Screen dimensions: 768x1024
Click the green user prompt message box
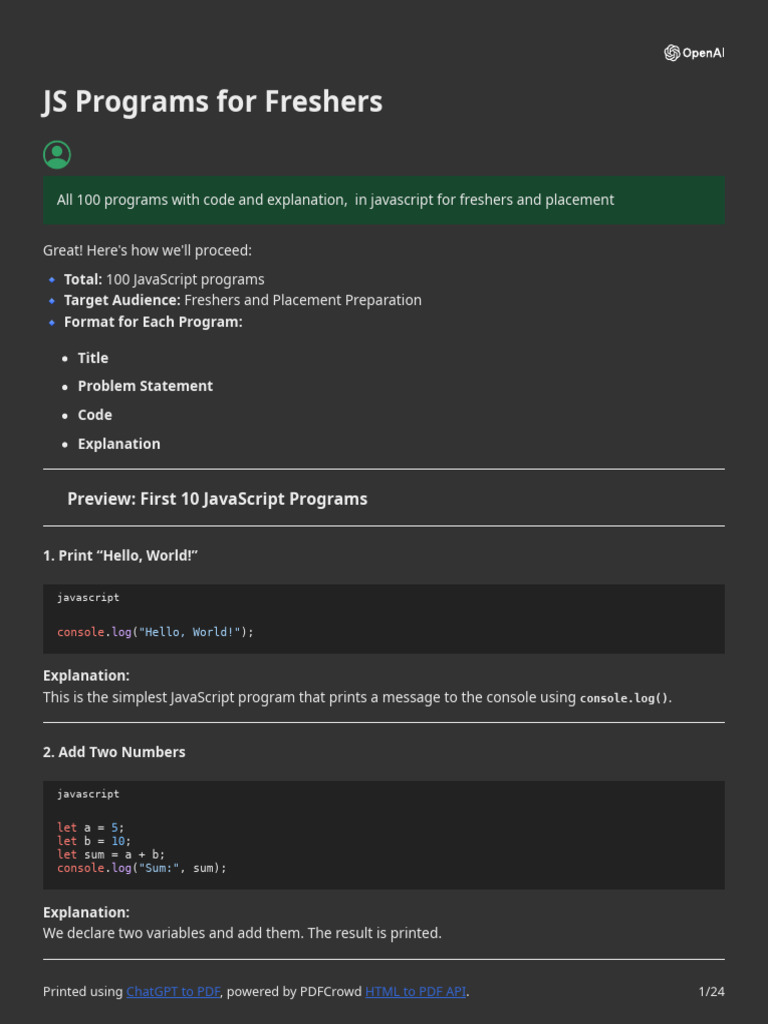(x=383, y=200)
